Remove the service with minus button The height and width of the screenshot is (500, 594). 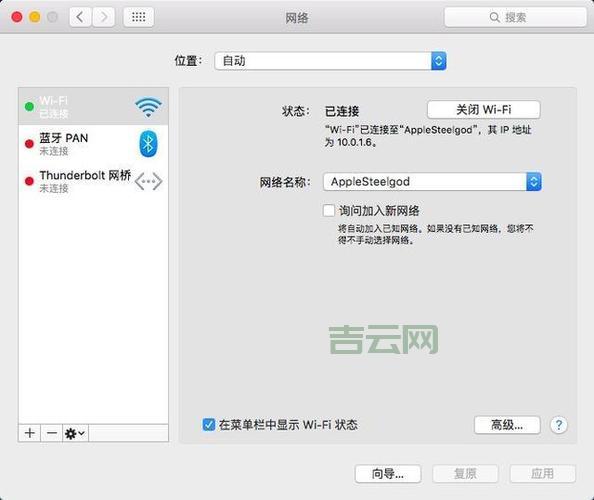click(x=52, y=433)
